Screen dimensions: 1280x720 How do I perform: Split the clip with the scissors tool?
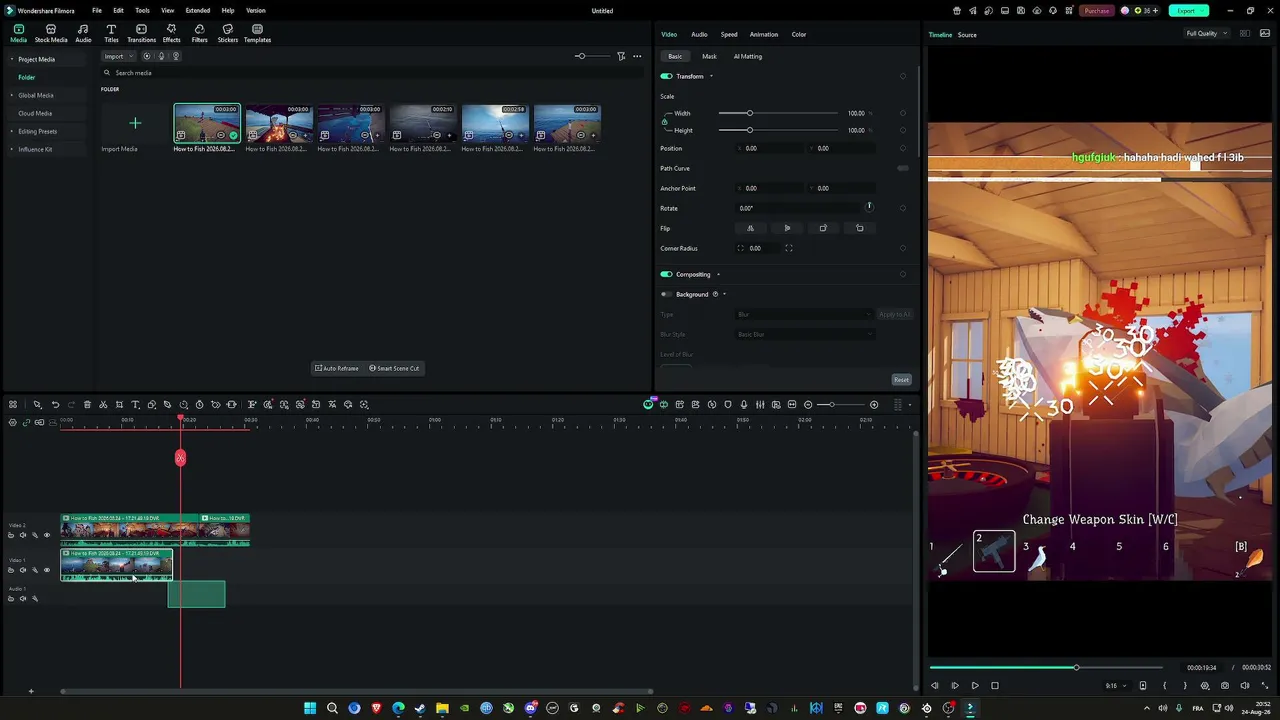pos(103,404)
